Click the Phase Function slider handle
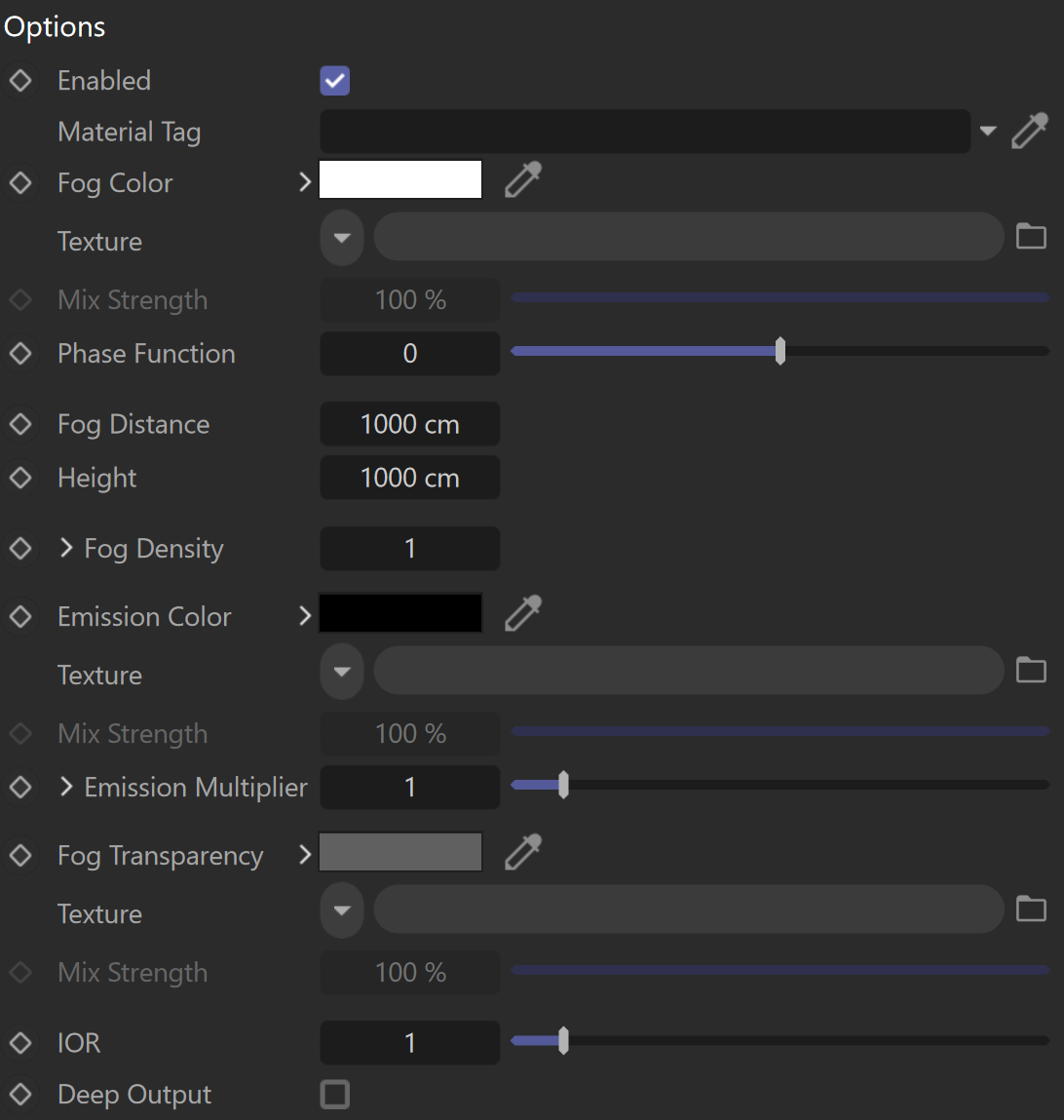Image resolution: width=1064 pixels, height=1120 pixels. point(780,351)
